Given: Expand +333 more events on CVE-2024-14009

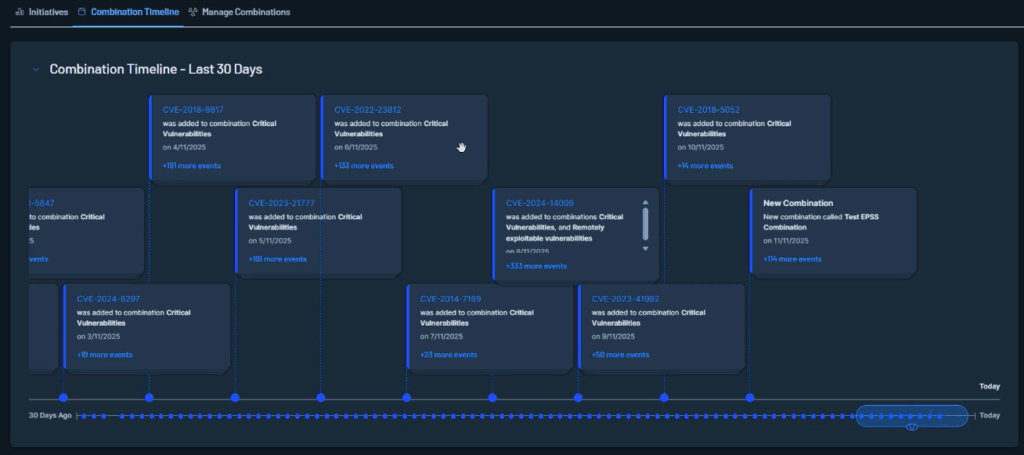Looking at the screenshot, I should (x=536, y=266).
